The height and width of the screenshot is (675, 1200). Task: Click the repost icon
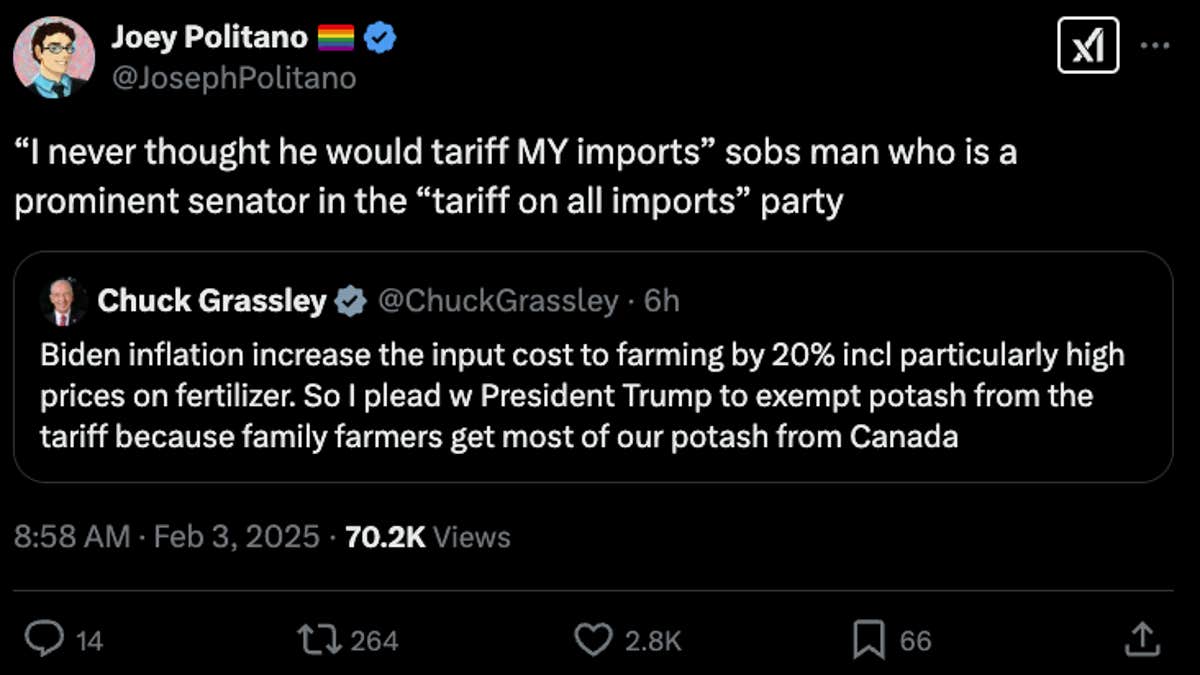pyautogui.click(x=318, y=638)
